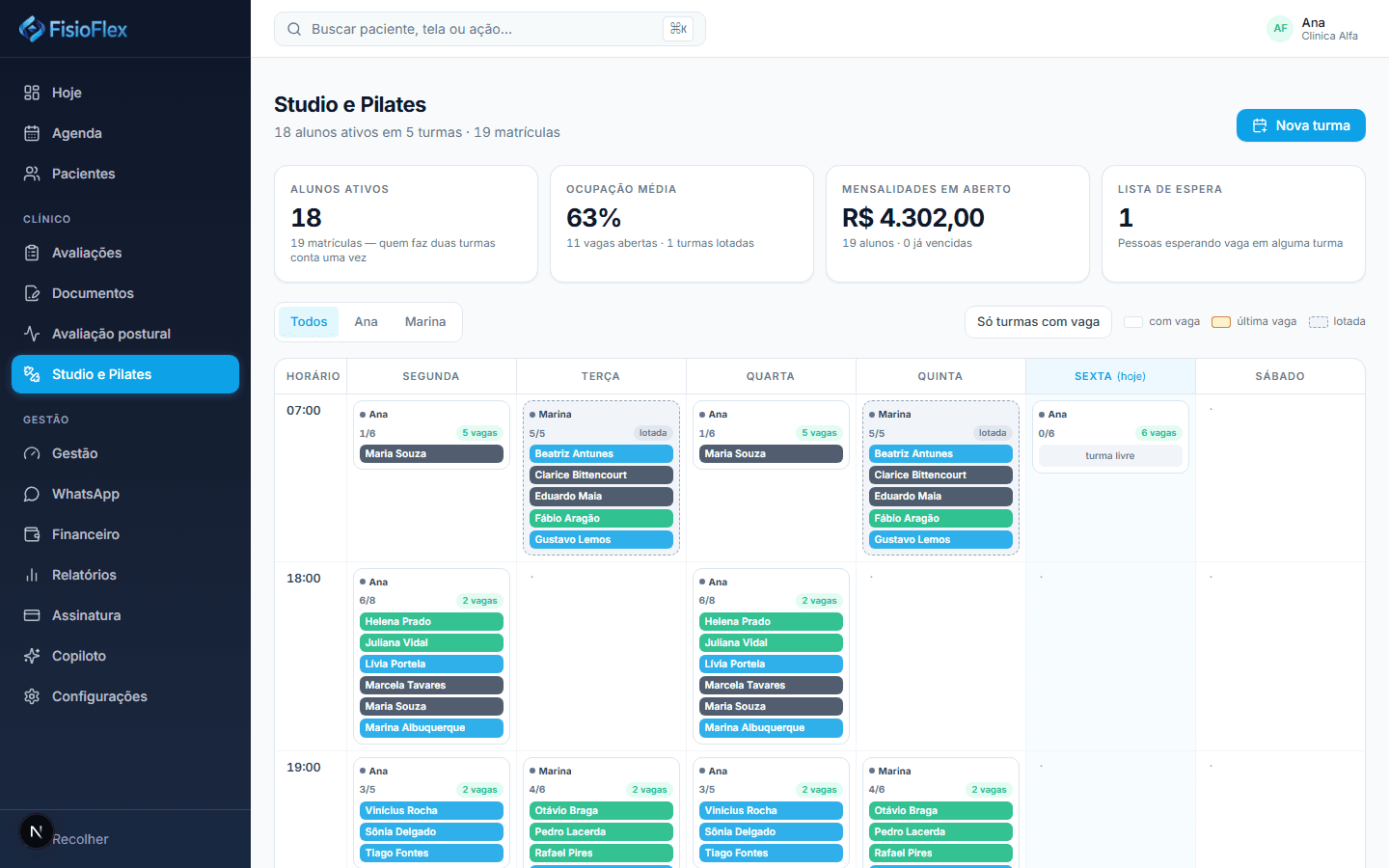Select Gustavo Lemos in Terça 07:00 class
Viewport: 1389px width, 868px height.
601,540
